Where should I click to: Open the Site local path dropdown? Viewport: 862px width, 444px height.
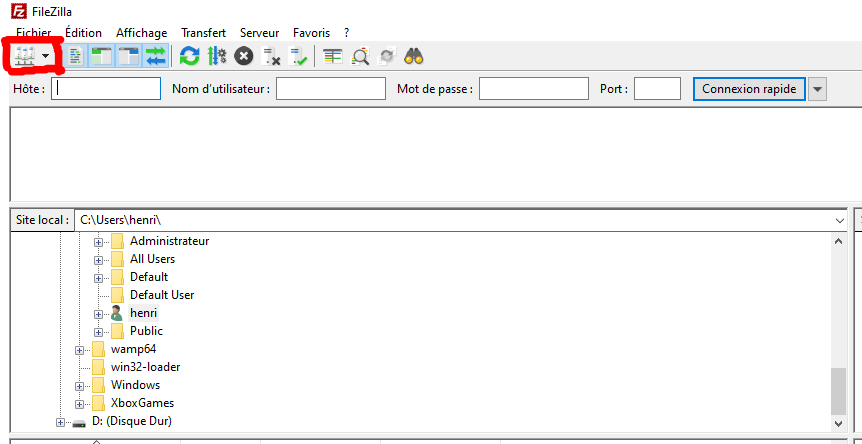tap(839, 220)
